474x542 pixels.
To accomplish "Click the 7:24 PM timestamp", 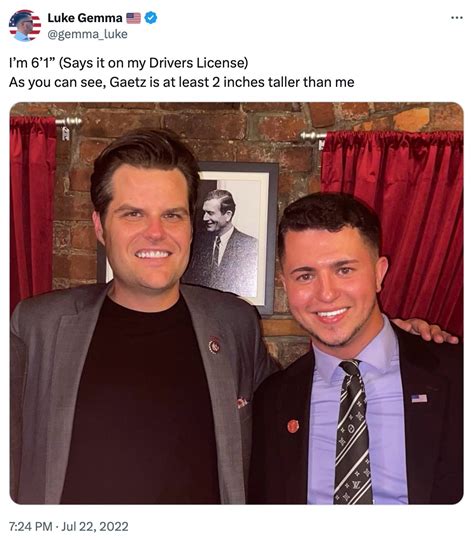I will 30,526.
